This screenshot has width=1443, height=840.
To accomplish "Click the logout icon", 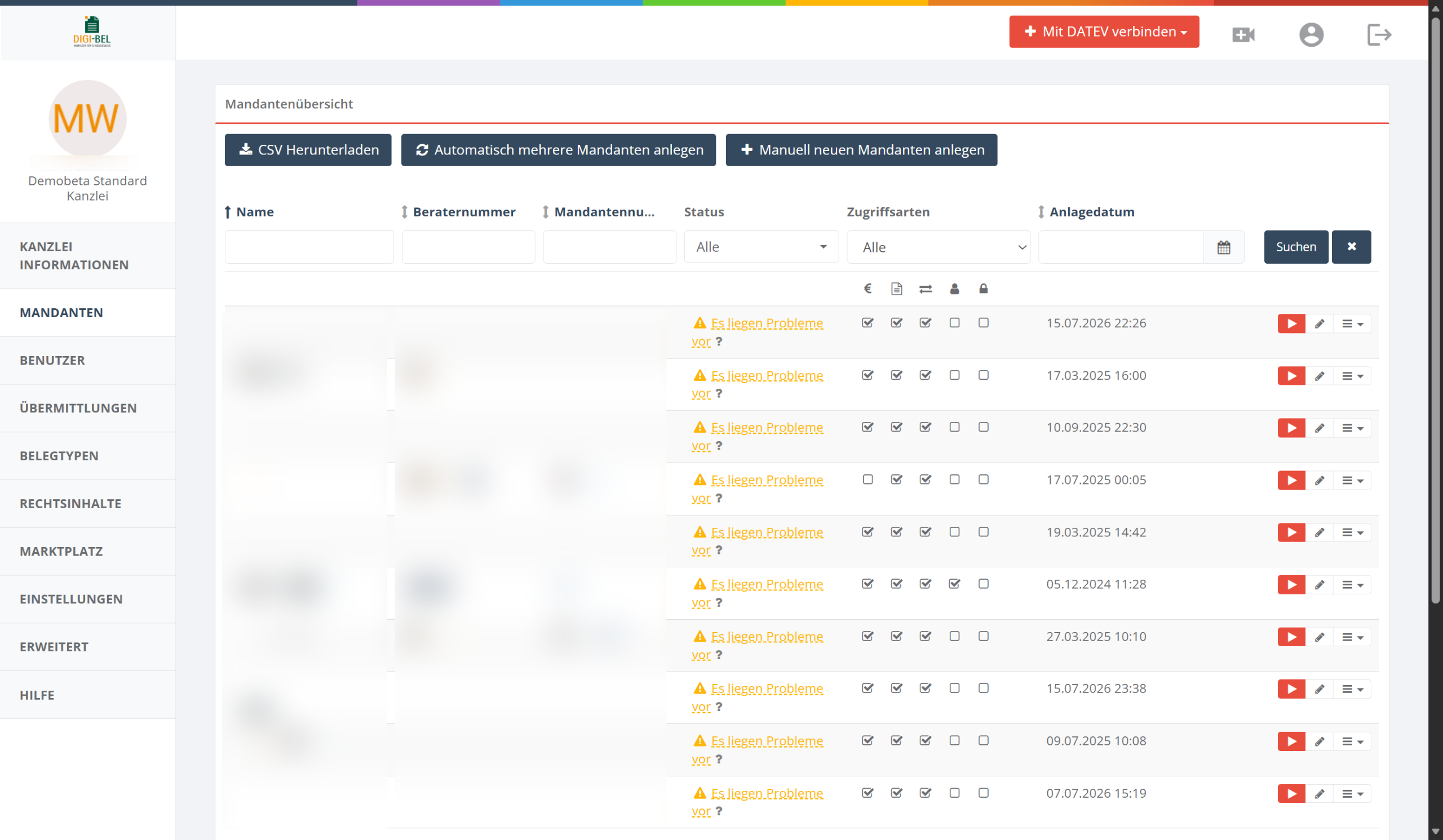I will [1379, 34].
